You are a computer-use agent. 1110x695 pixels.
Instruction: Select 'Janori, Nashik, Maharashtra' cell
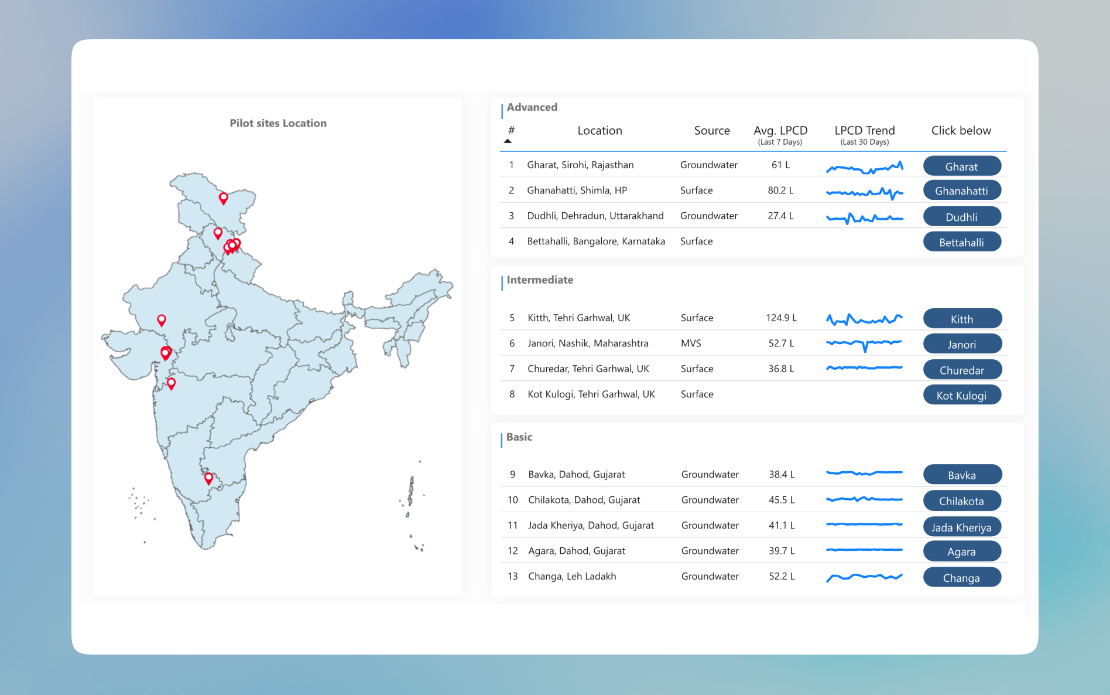(588, 343)
